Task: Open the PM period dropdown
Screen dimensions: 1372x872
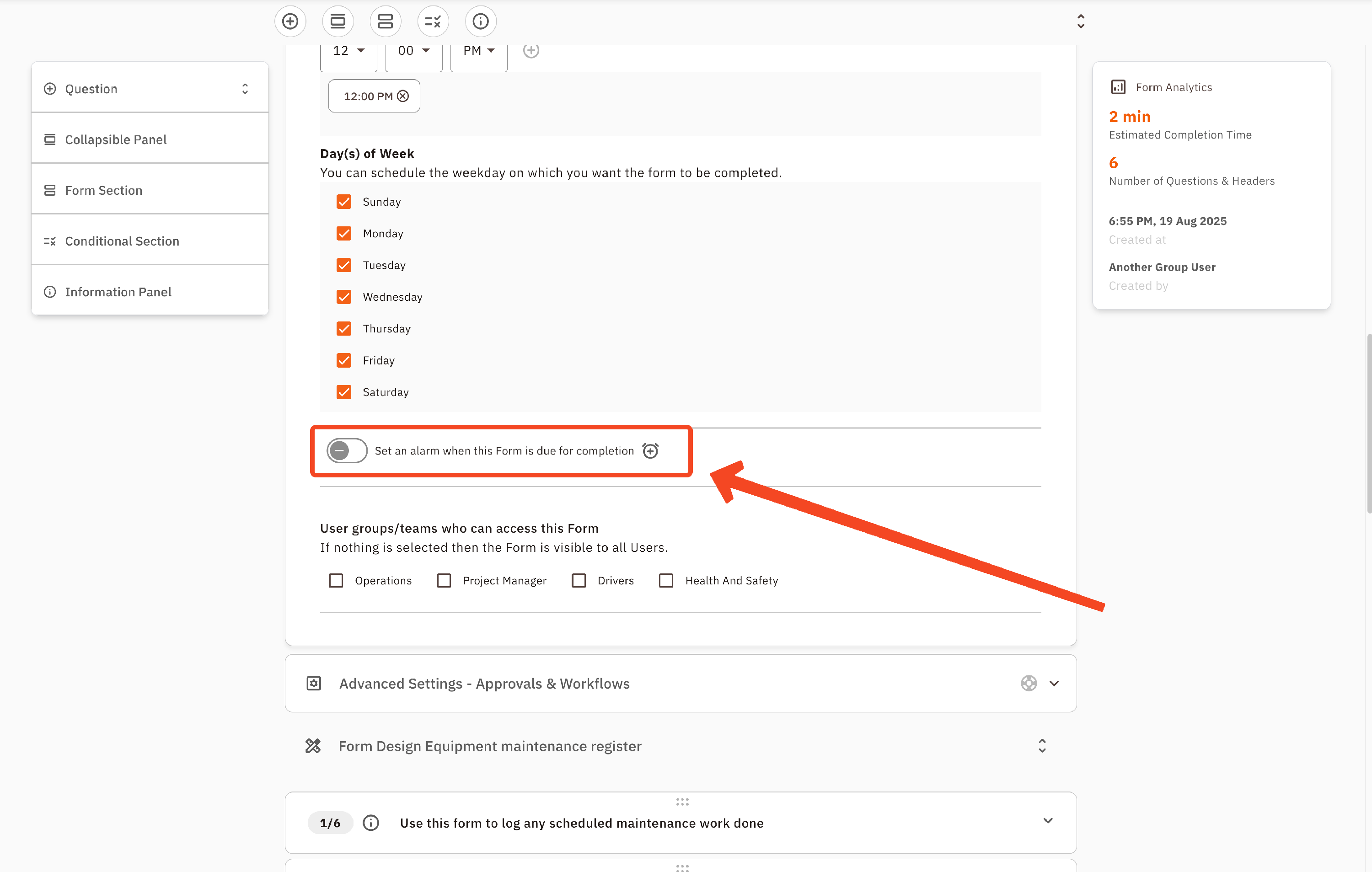Action: 479,51
